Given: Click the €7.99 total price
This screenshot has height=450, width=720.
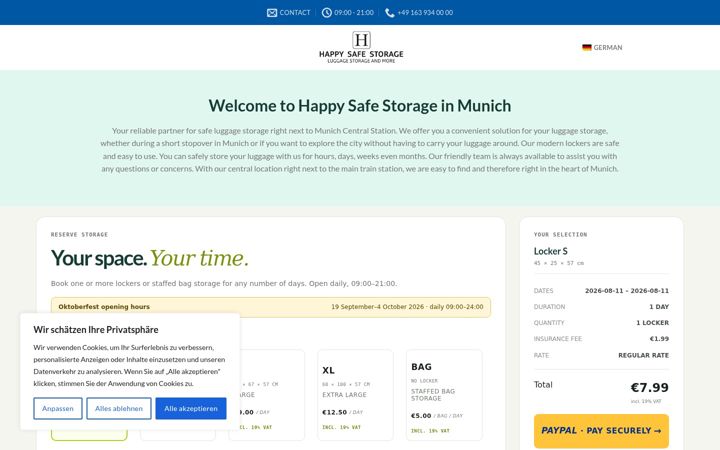Looking at the screenshot, I should (649, 388).
